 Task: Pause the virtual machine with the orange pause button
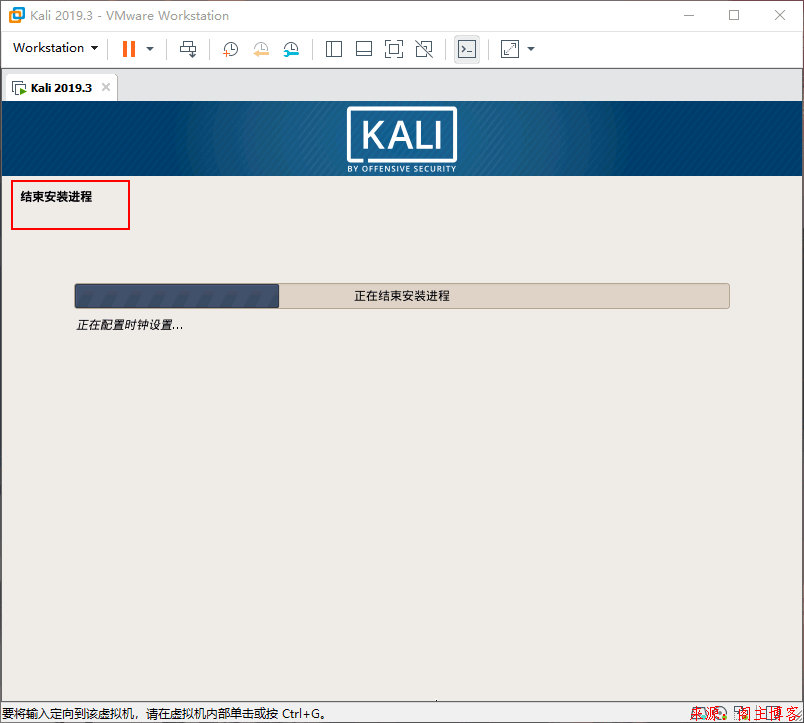tap(129, 49)
